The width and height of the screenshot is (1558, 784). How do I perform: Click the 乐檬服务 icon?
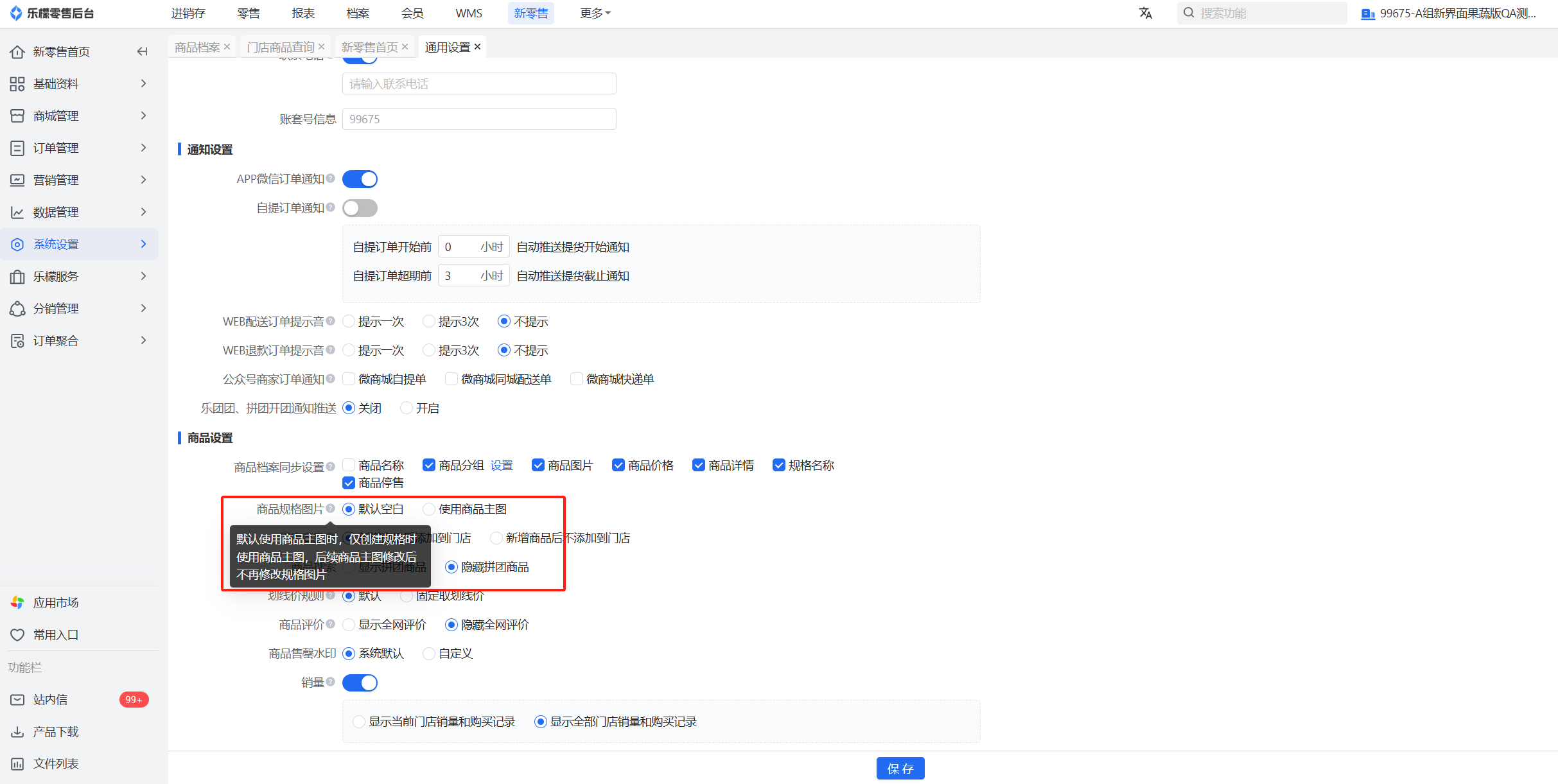click(x=17, y=276)
